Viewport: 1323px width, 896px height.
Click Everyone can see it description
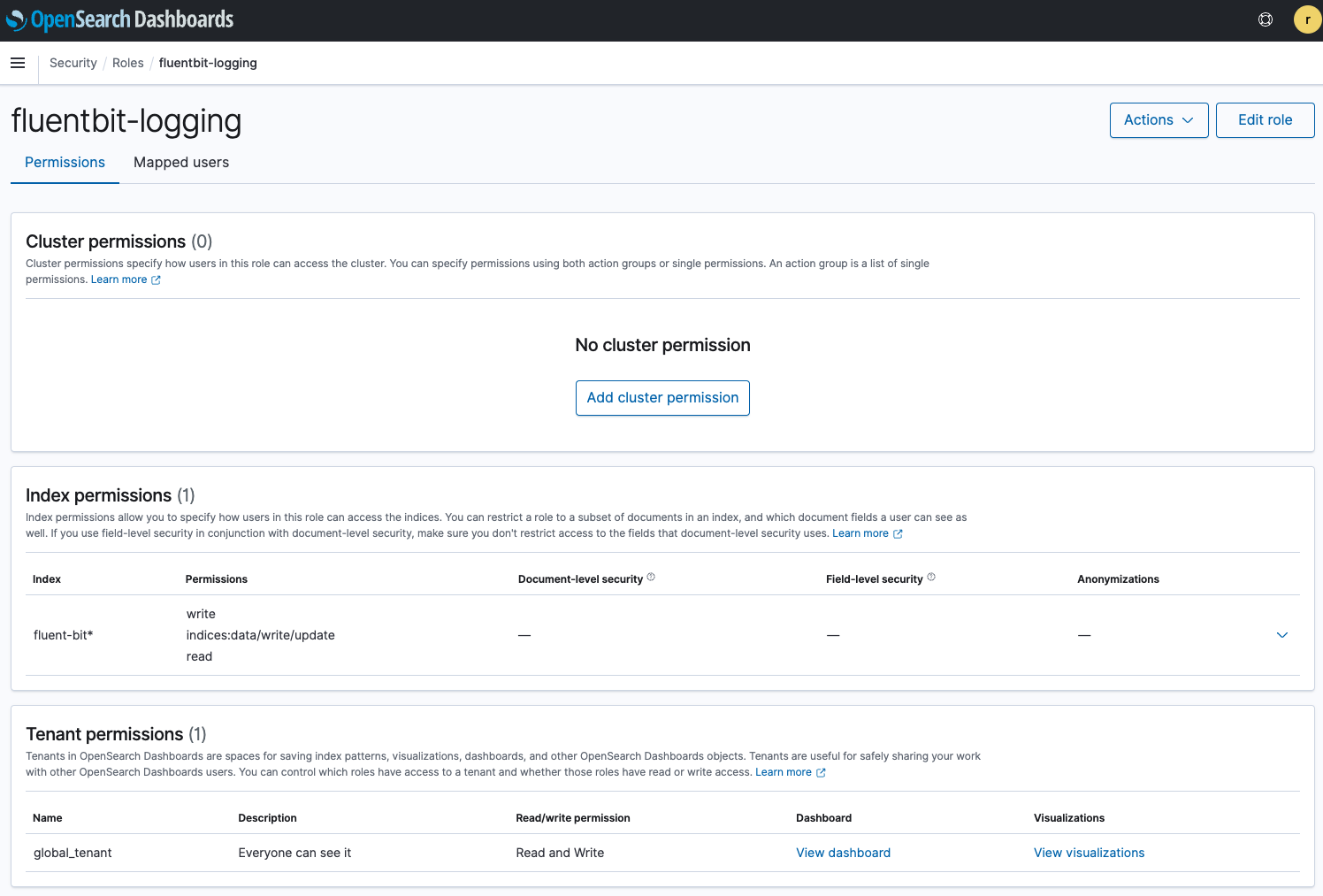(x=294, y=853)
